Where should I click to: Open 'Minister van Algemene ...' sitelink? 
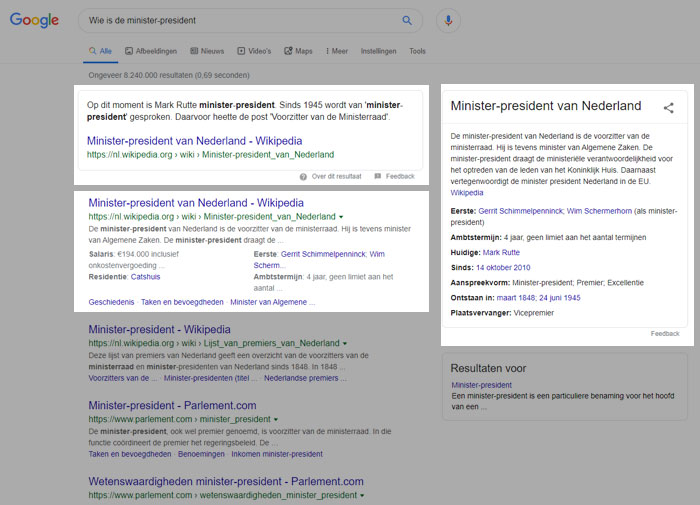tap(273, 302)
